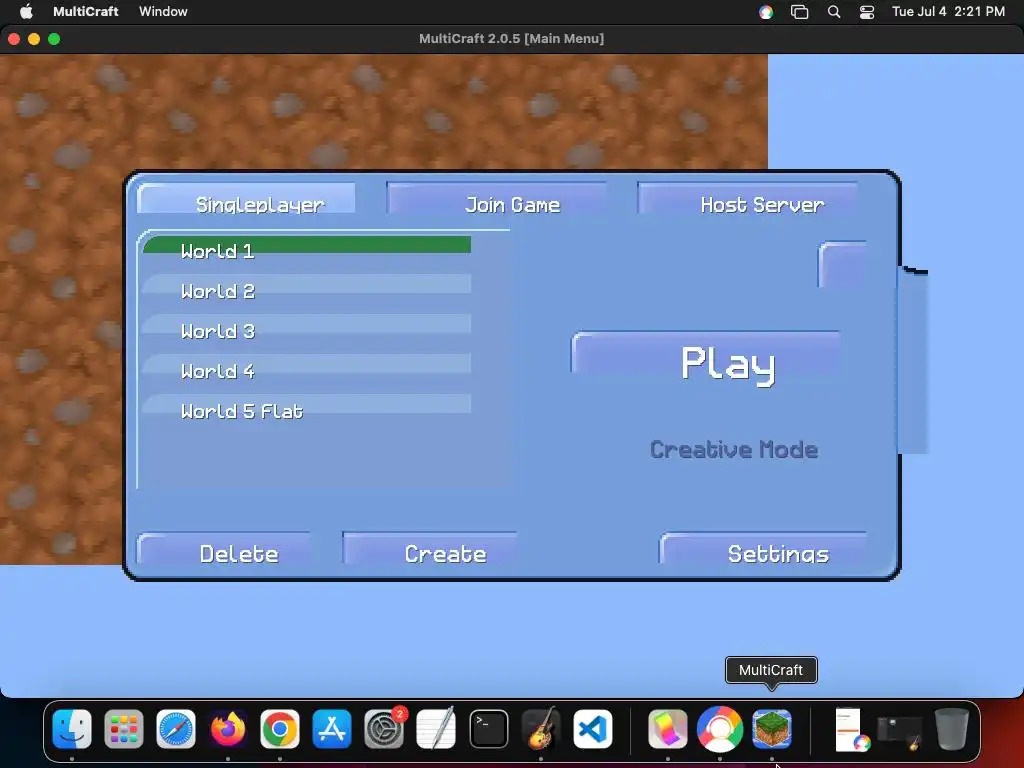
Task: Switch to the Host Server tab
Action: (748, 199)
